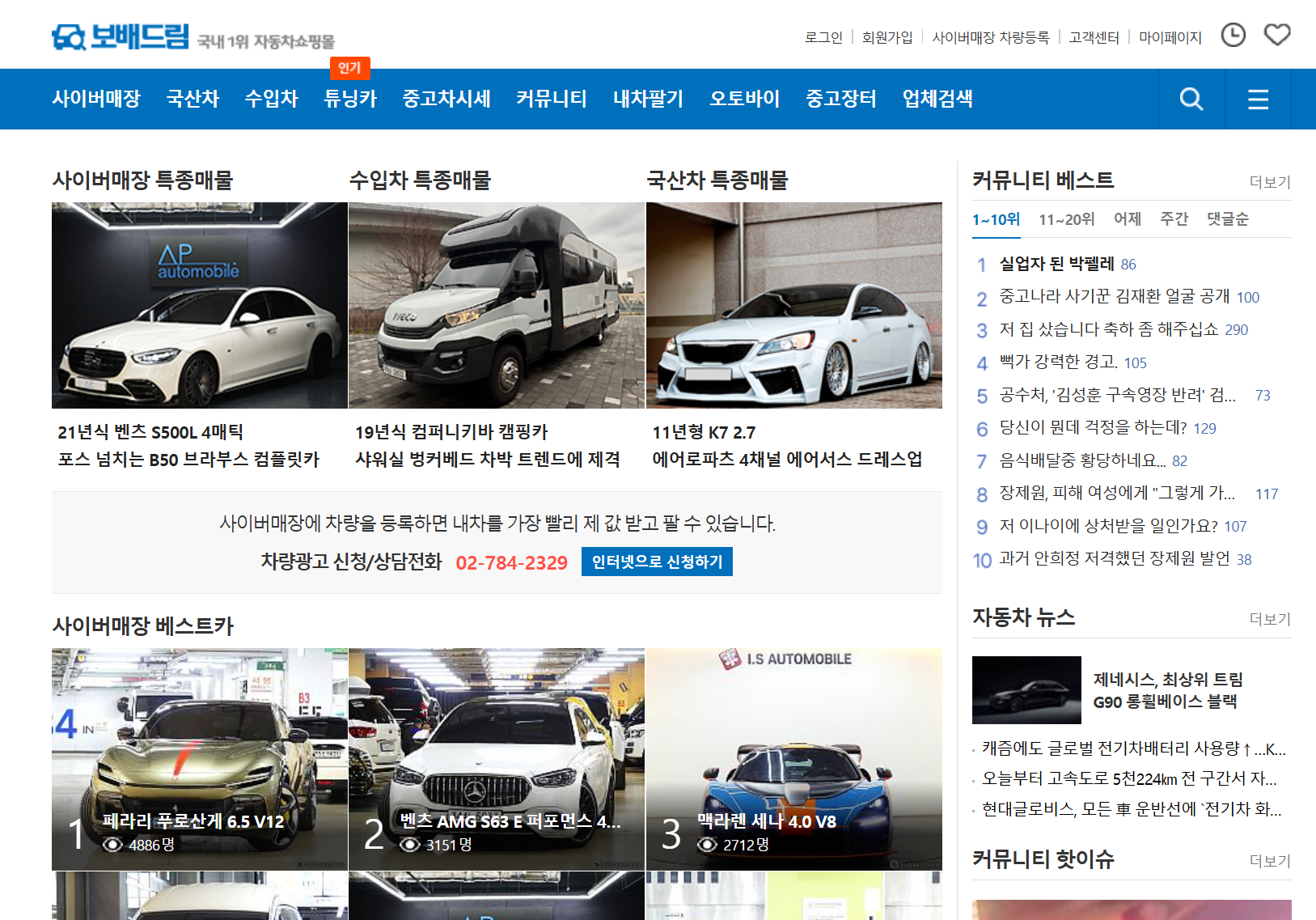
Task: Click phone number 02-784-2329
Action: (511, 562)
